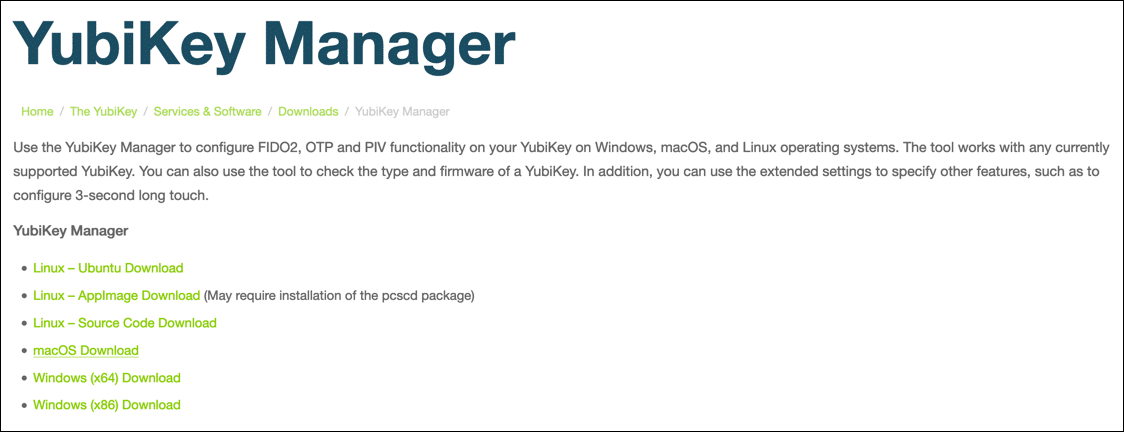Screen dimensions: 1124x432
Task: Click the slash separator after Home breadcrumb
Action: point(62,112)
